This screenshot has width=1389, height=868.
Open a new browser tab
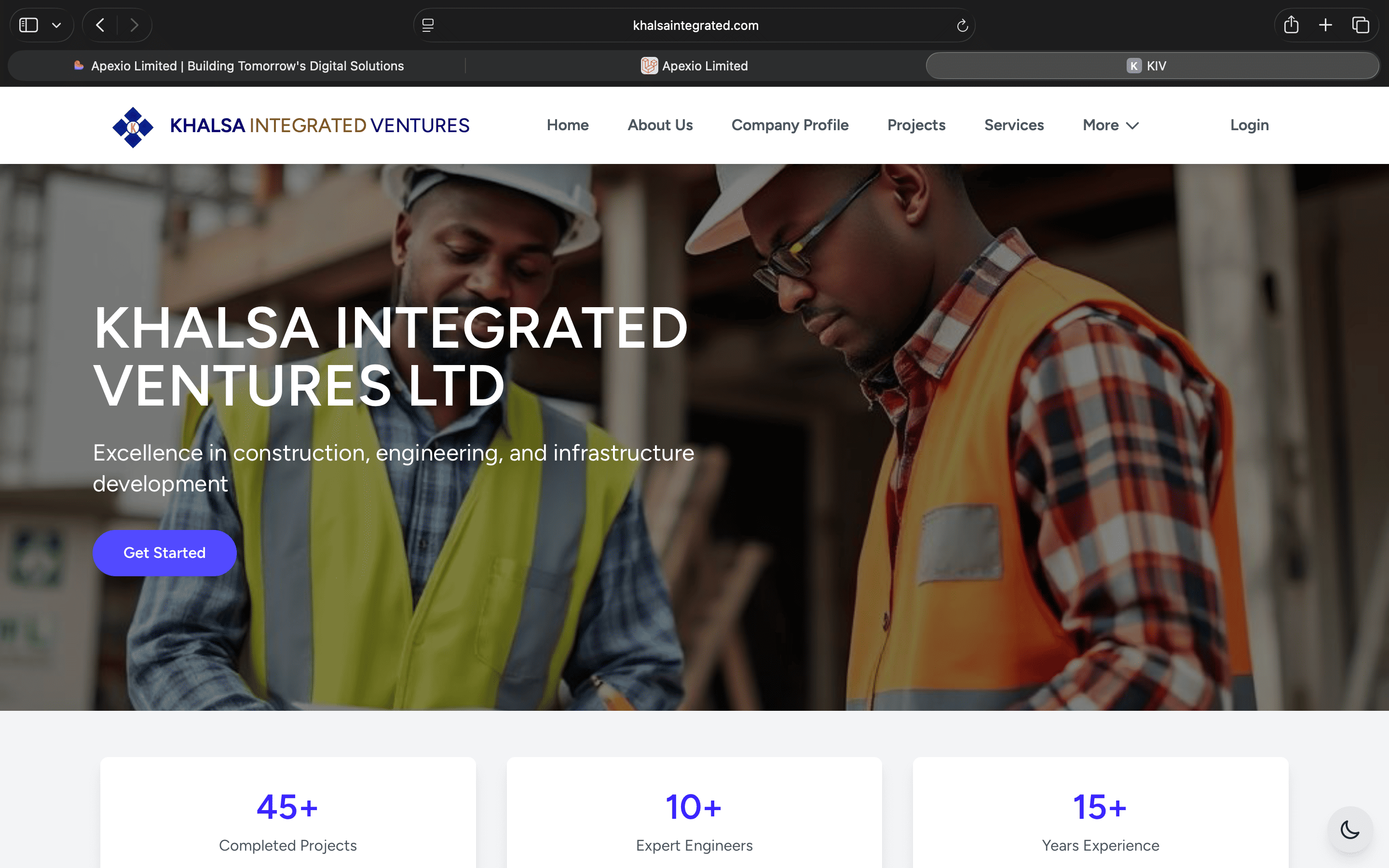click(1325, 25)
